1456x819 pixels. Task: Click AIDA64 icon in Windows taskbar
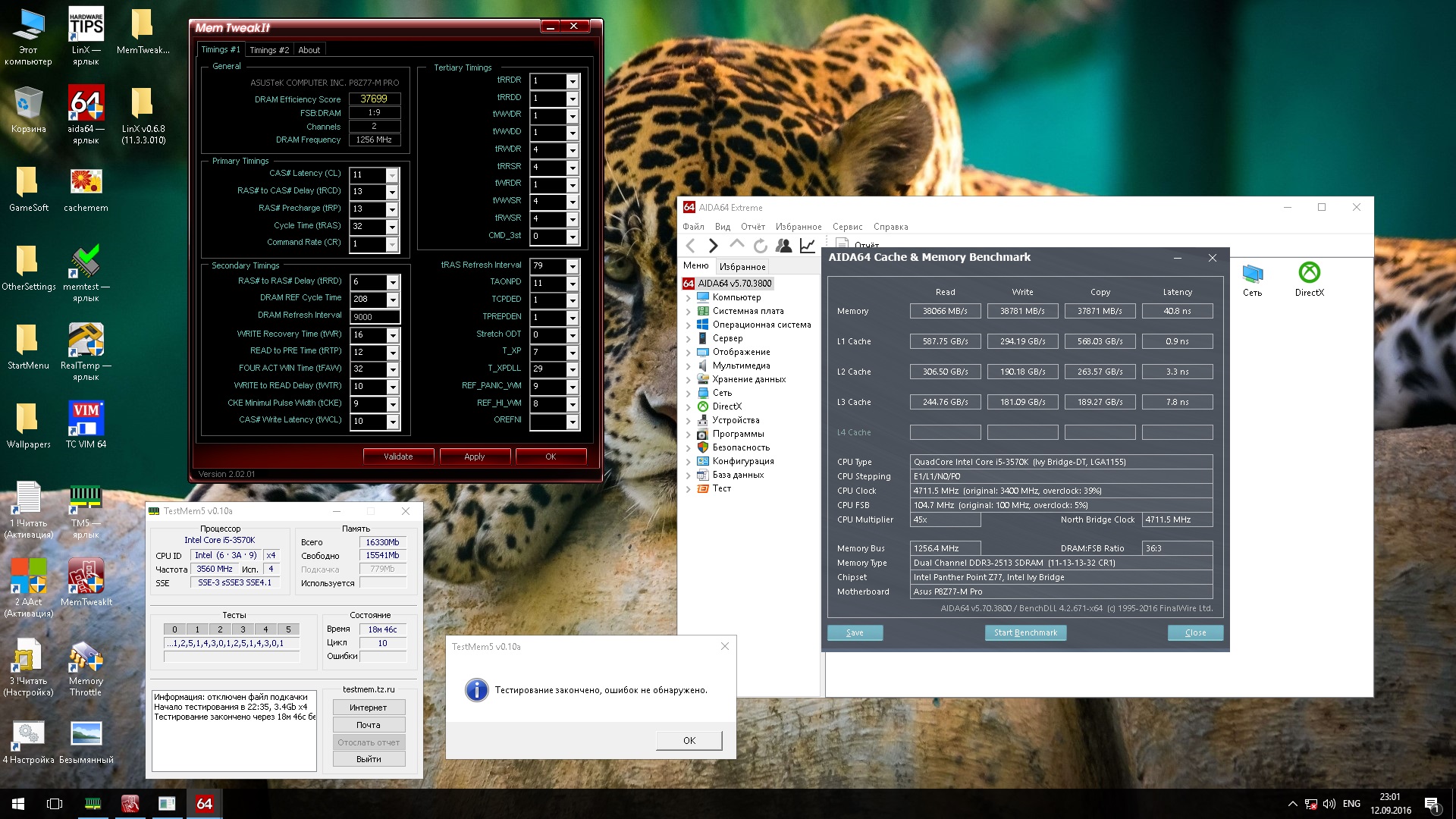204,804
